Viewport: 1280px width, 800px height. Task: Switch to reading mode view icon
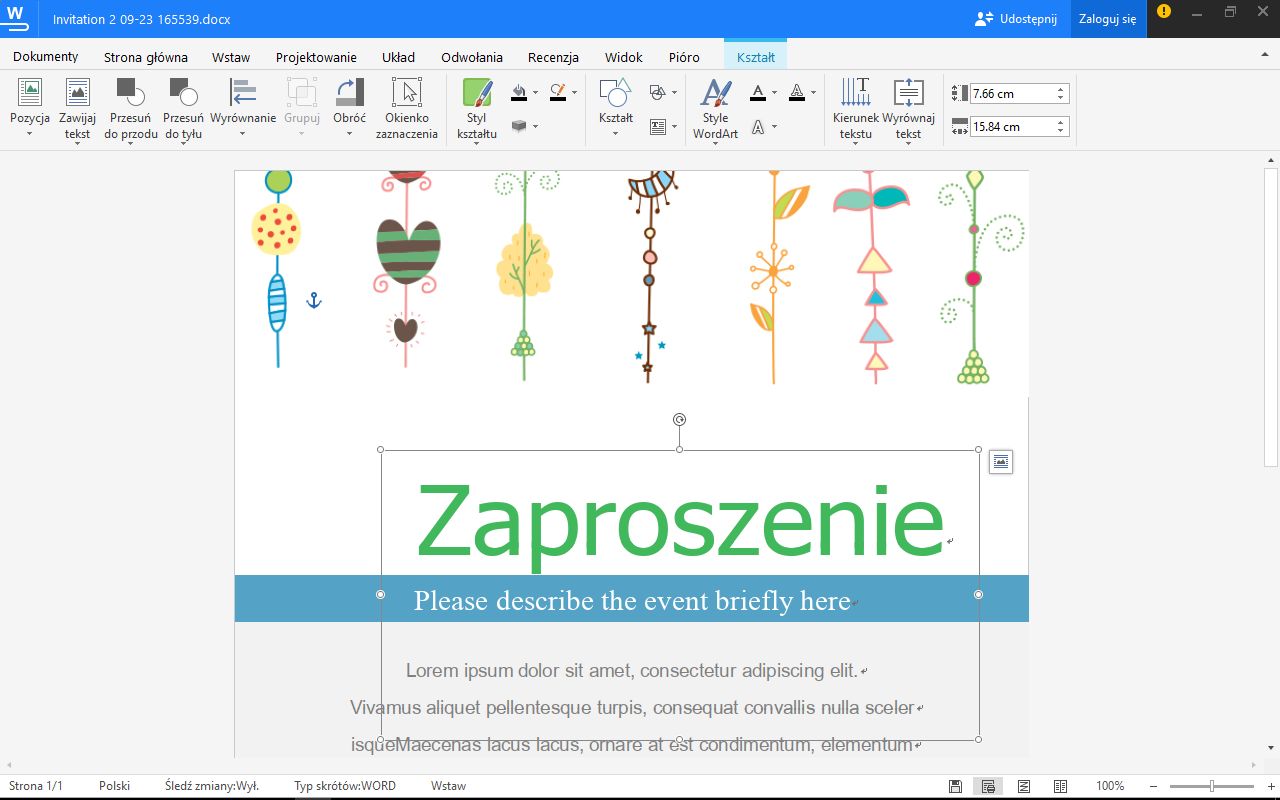(x=1061, y=786)
